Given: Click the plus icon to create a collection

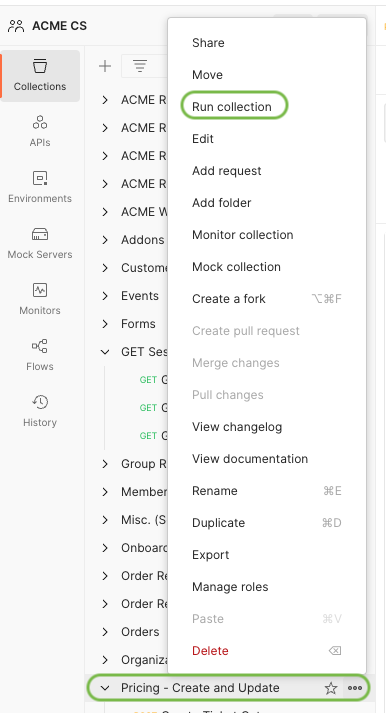Looking at the screenshot, I should 105,66.
